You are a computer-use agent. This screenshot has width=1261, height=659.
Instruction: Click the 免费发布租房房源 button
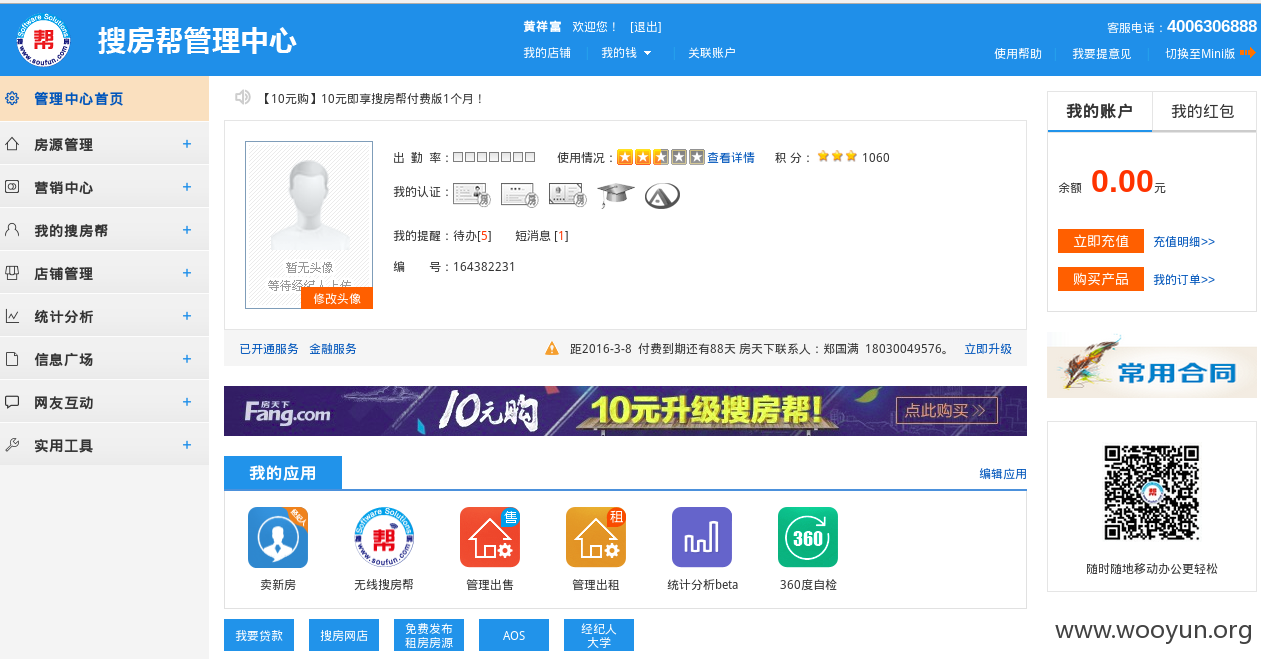(x=429, y=635)
